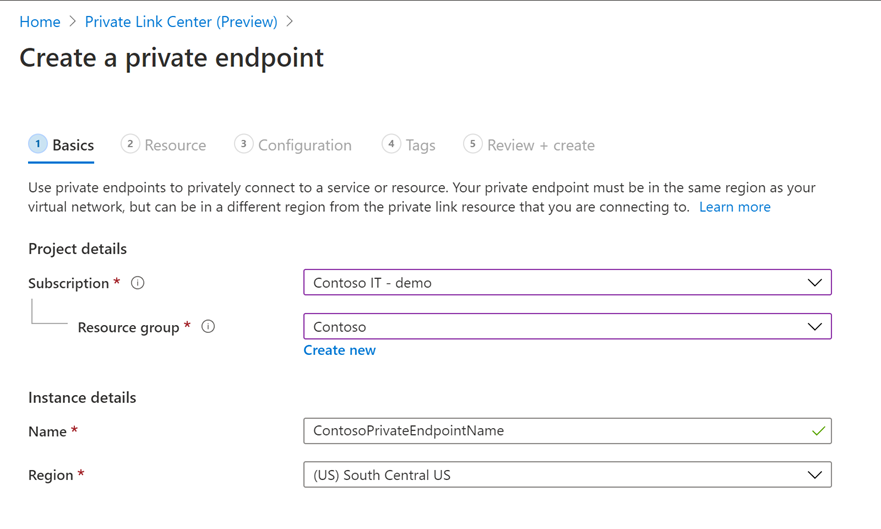Click the step 3 circle icon
Viewport: 881px width, 529px height.
coord(243,144)
